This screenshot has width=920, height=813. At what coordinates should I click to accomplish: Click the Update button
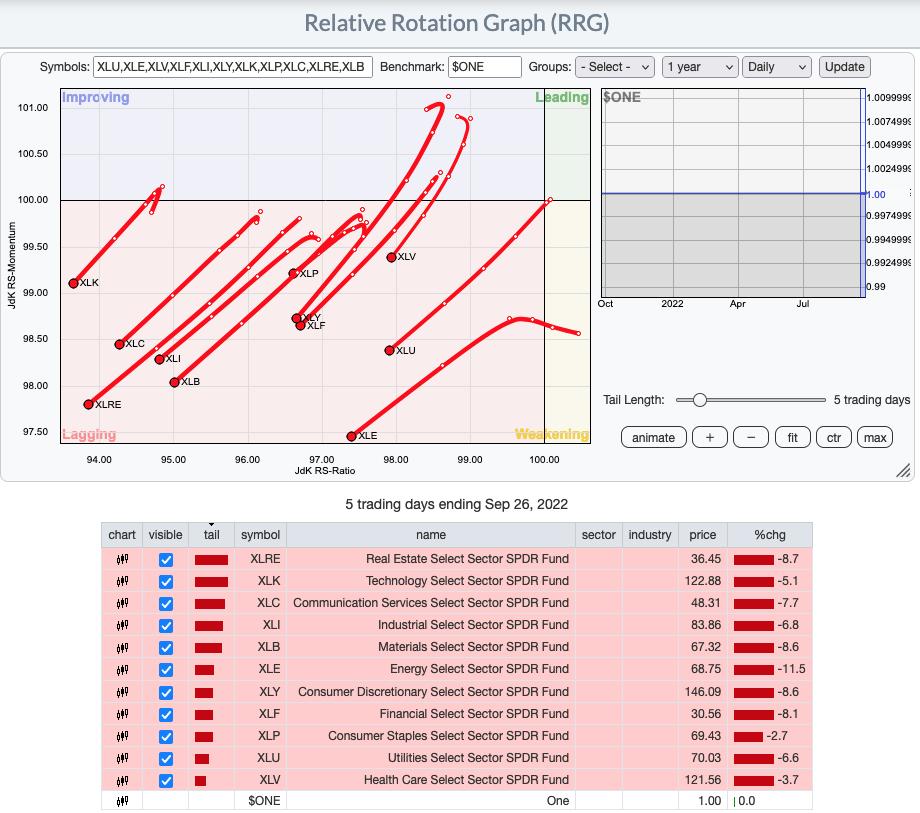(844, 67)
